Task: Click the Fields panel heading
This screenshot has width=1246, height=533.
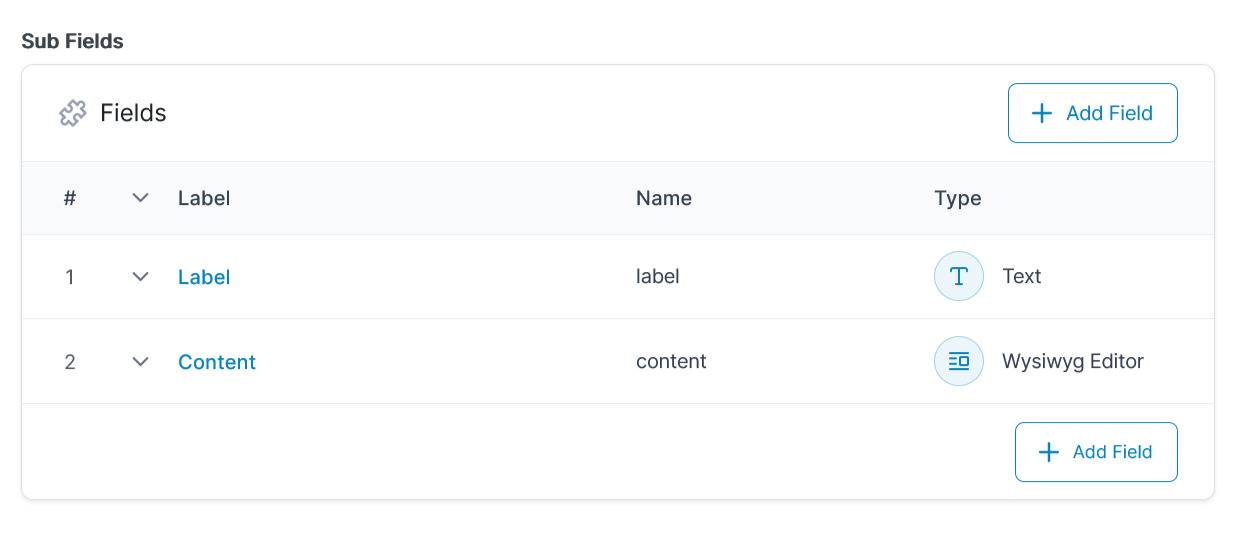Action: click(x=133, y=113)
